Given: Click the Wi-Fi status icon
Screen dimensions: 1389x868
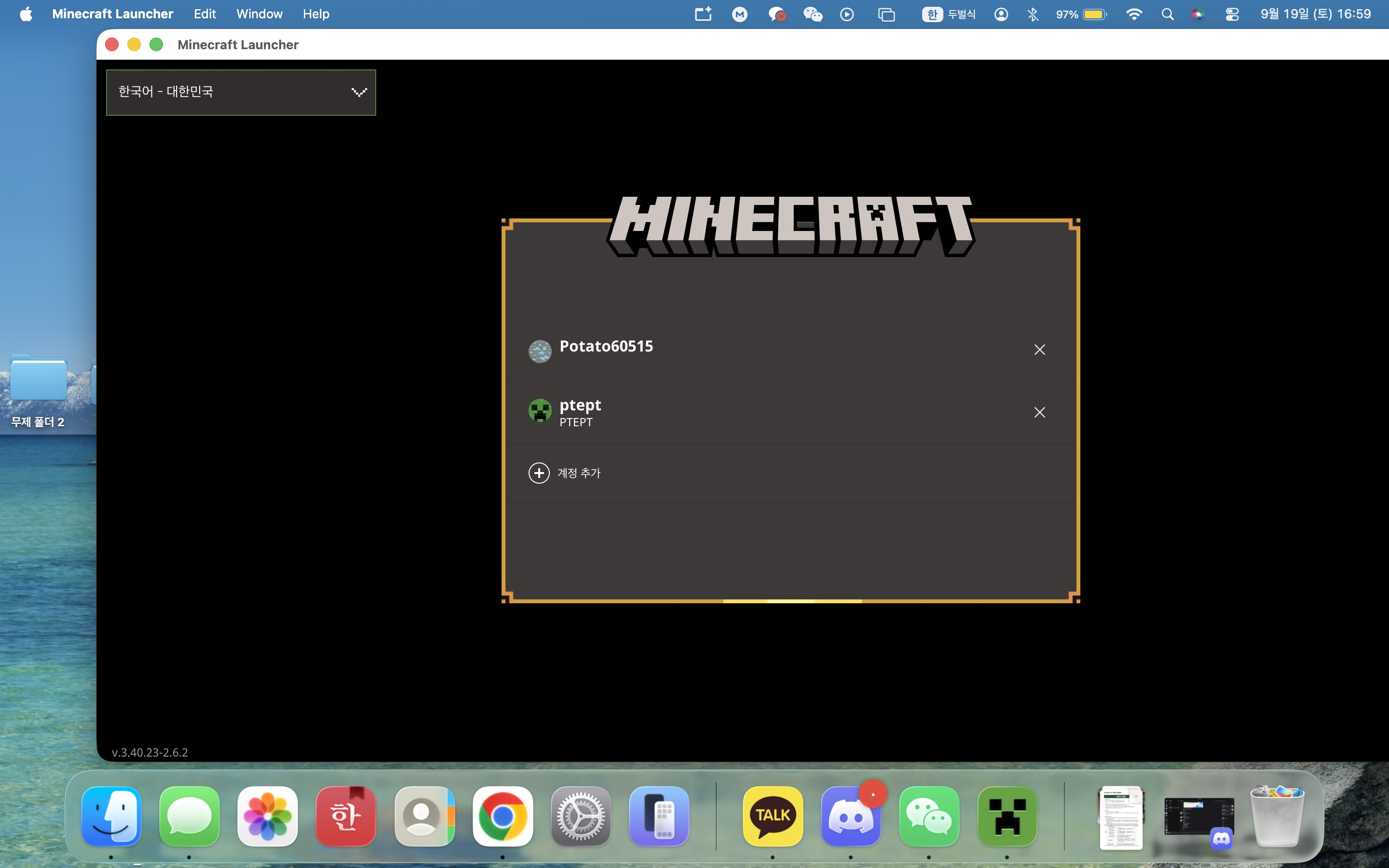Looking at the screenshot, I should click(1133, 14).
